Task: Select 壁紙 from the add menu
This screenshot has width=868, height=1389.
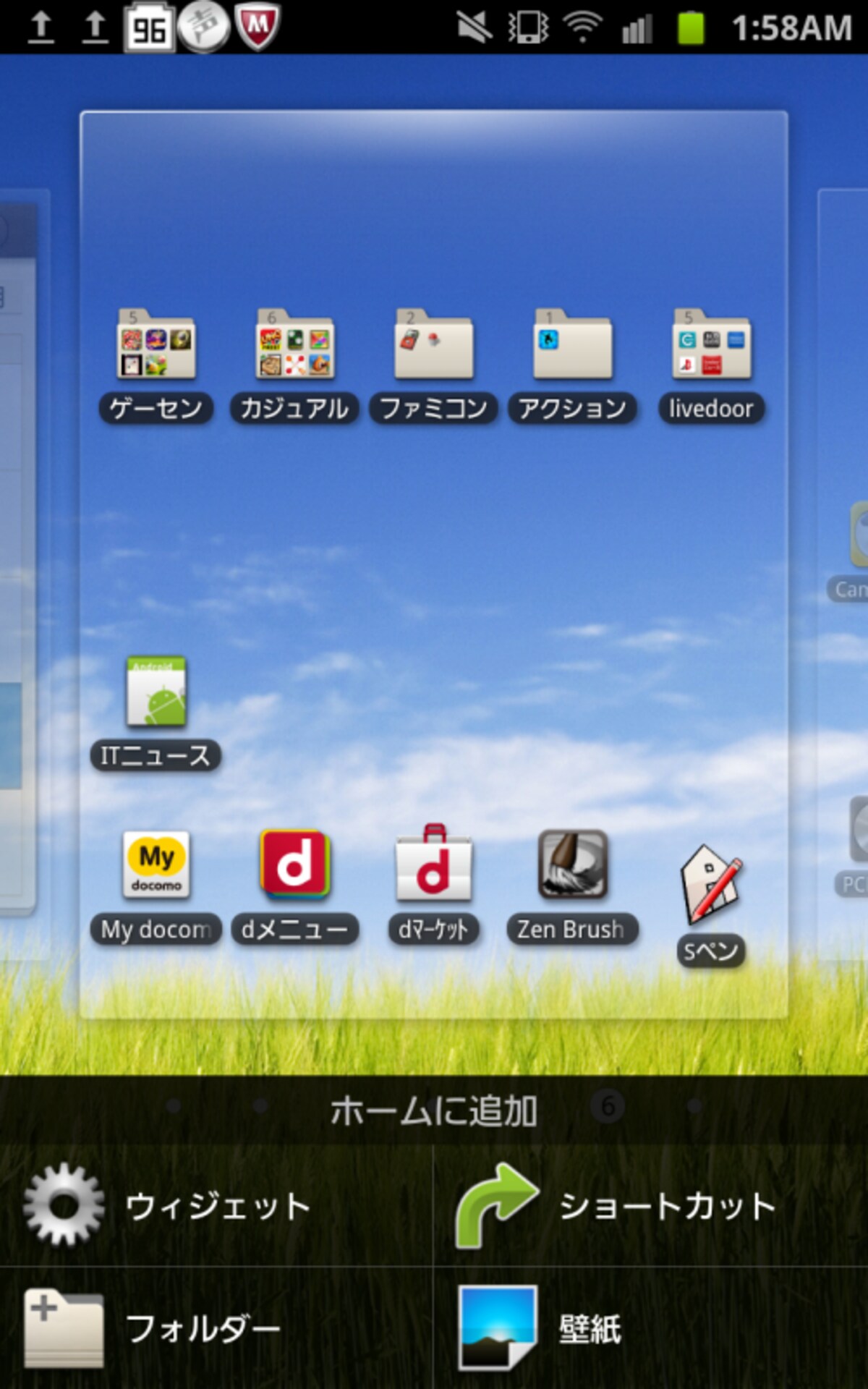Action: [x=651, y=1328]
